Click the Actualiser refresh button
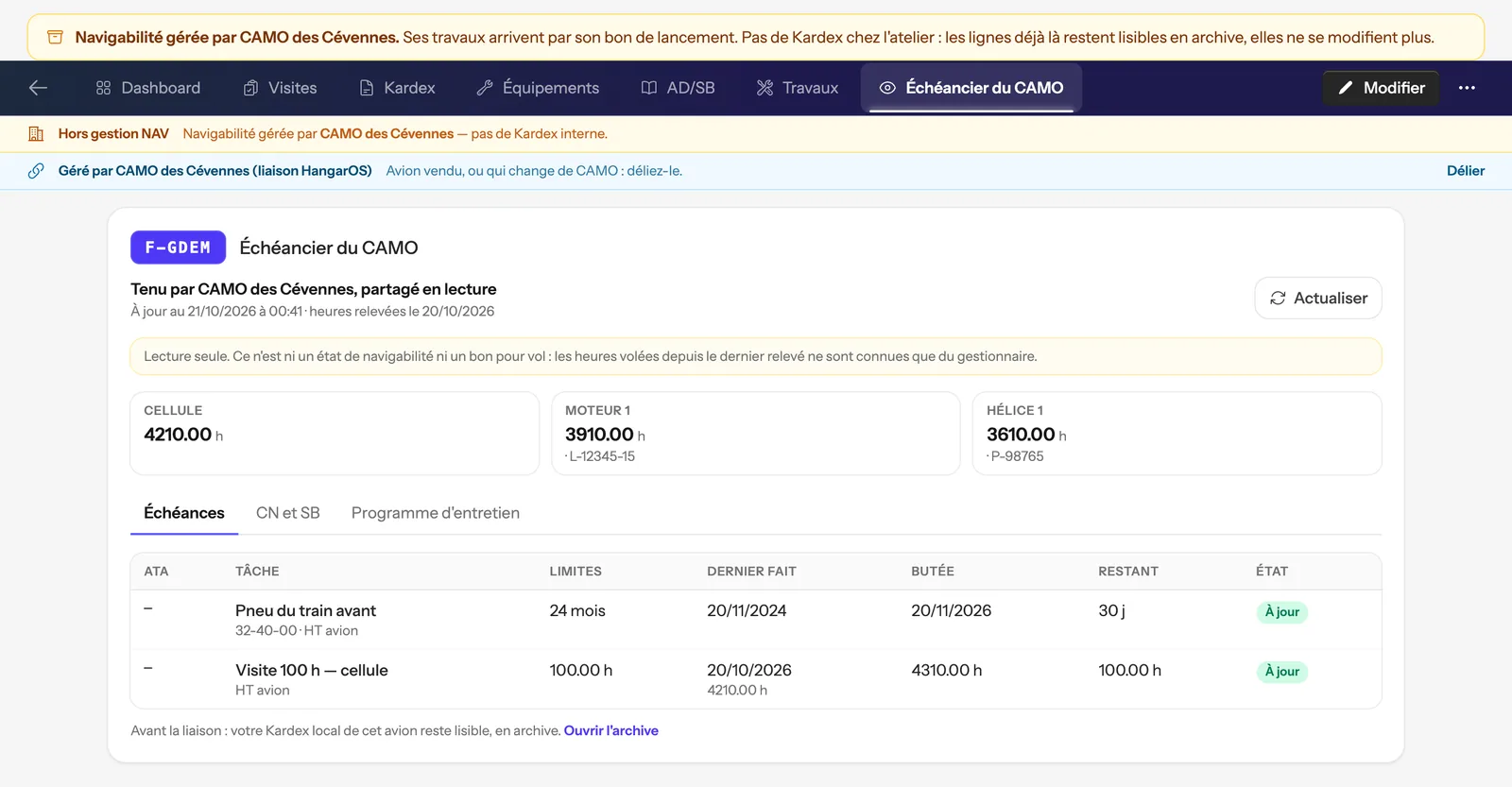The height and width of the screenshot is (787, 1512). [x=1318, y=298]
